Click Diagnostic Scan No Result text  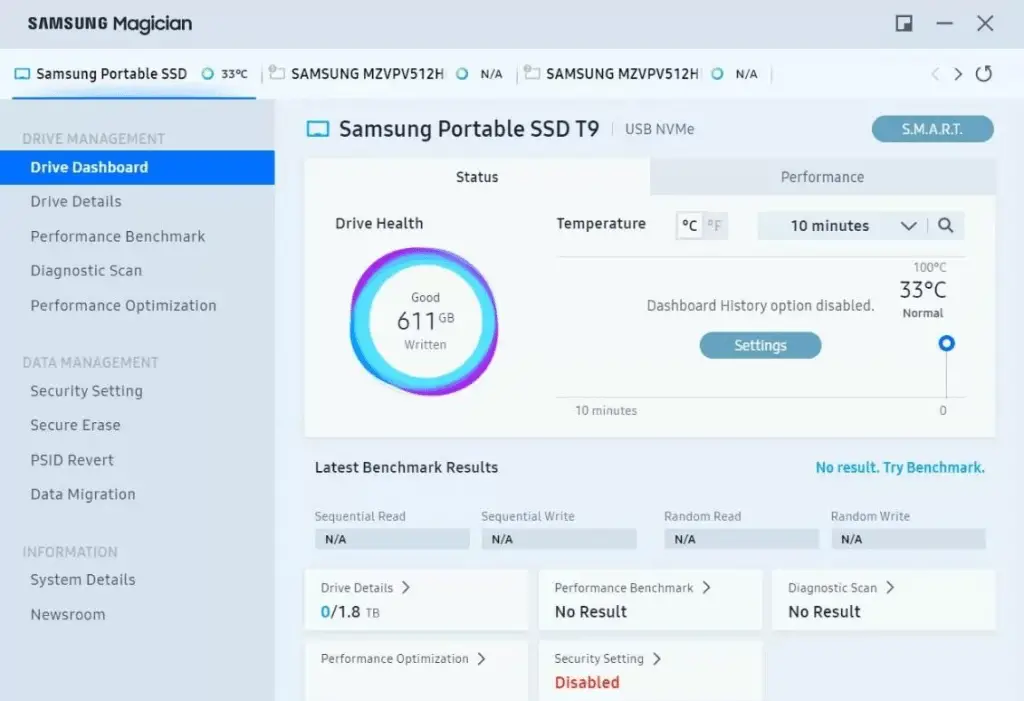824,611
